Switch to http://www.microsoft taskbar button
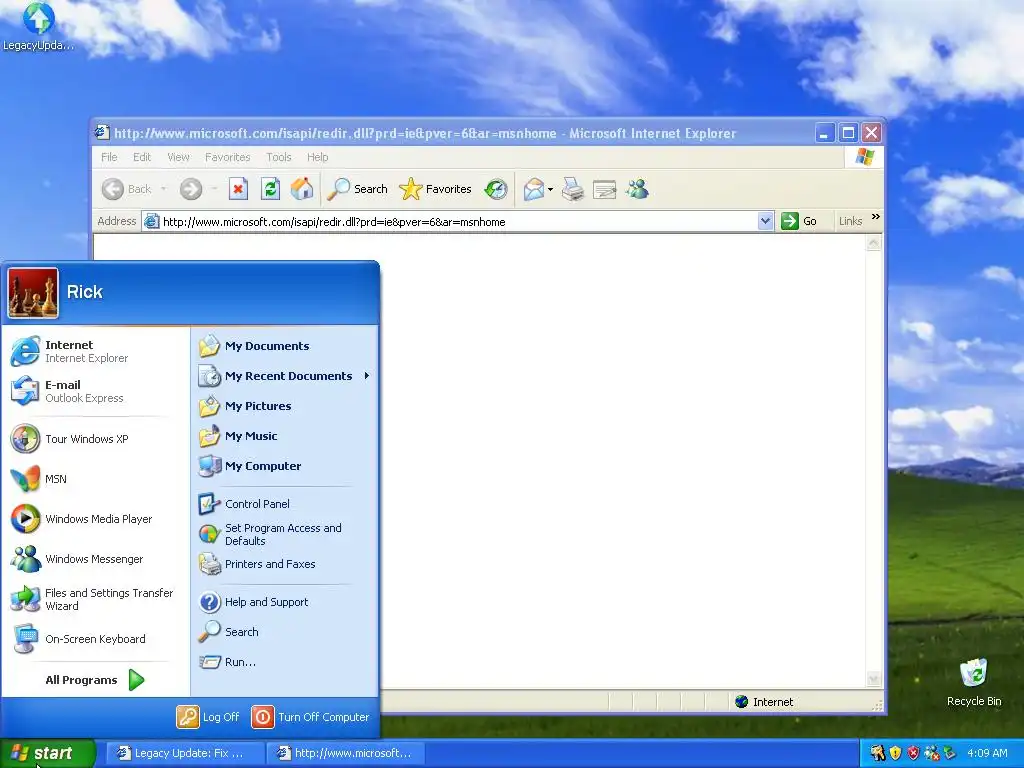Image resolution: width=1024 pixels, height=768 pixels. pos(346,754)
